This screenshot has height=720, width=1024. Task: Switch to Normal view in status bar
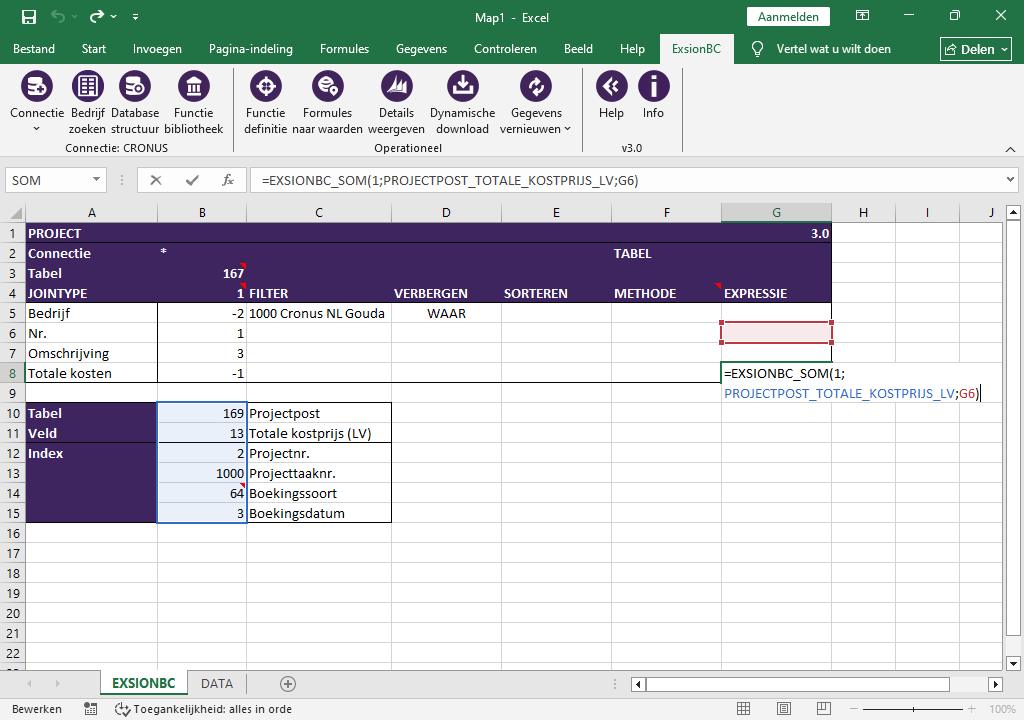[743, 709]
